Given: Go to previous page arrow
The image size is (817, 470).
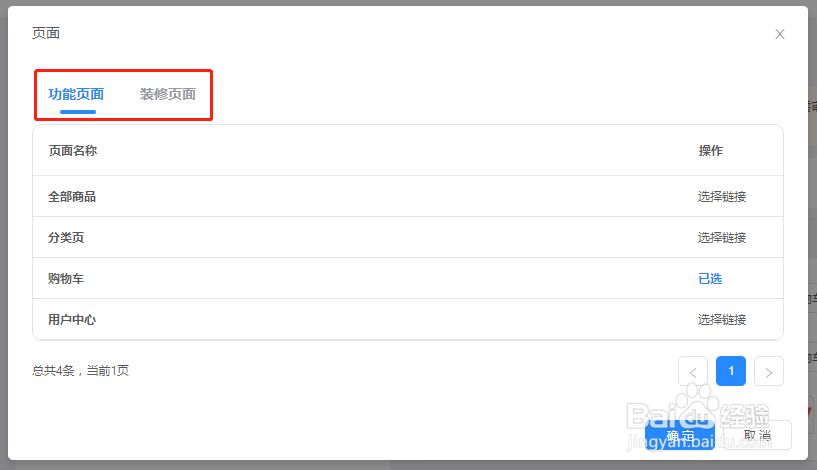Looking at the screenshot, I should (x=692, y=372).
